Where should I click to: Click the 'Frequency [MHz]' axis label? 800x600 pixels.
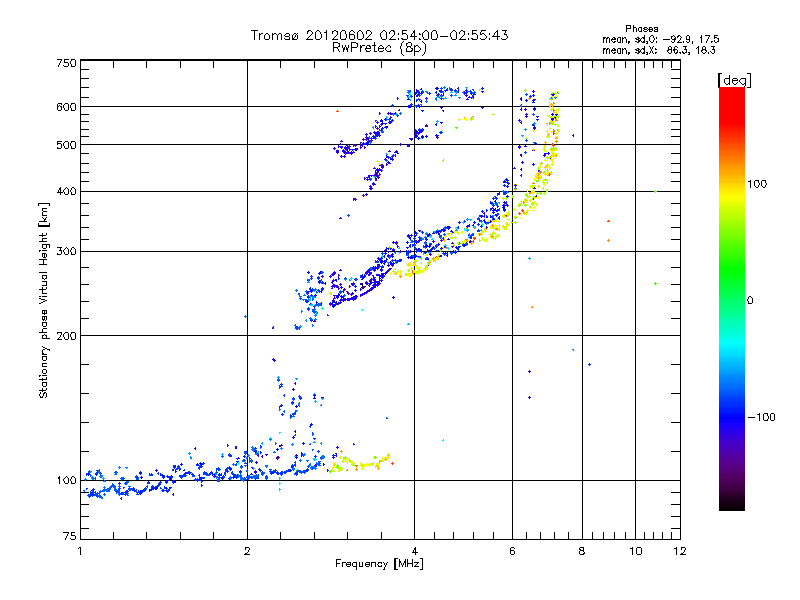(x=379, y=564)
